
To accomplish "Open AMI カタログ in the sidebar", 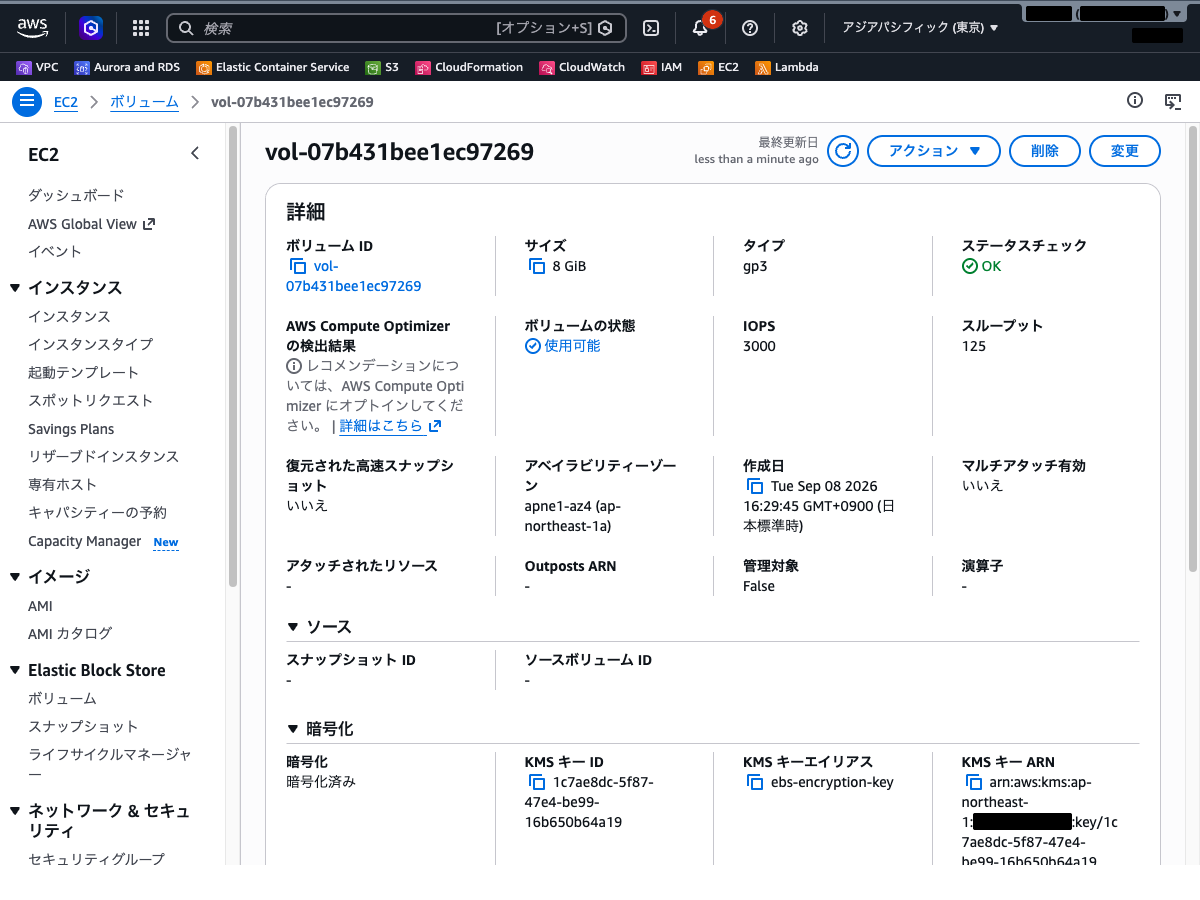I will point(70,633).
